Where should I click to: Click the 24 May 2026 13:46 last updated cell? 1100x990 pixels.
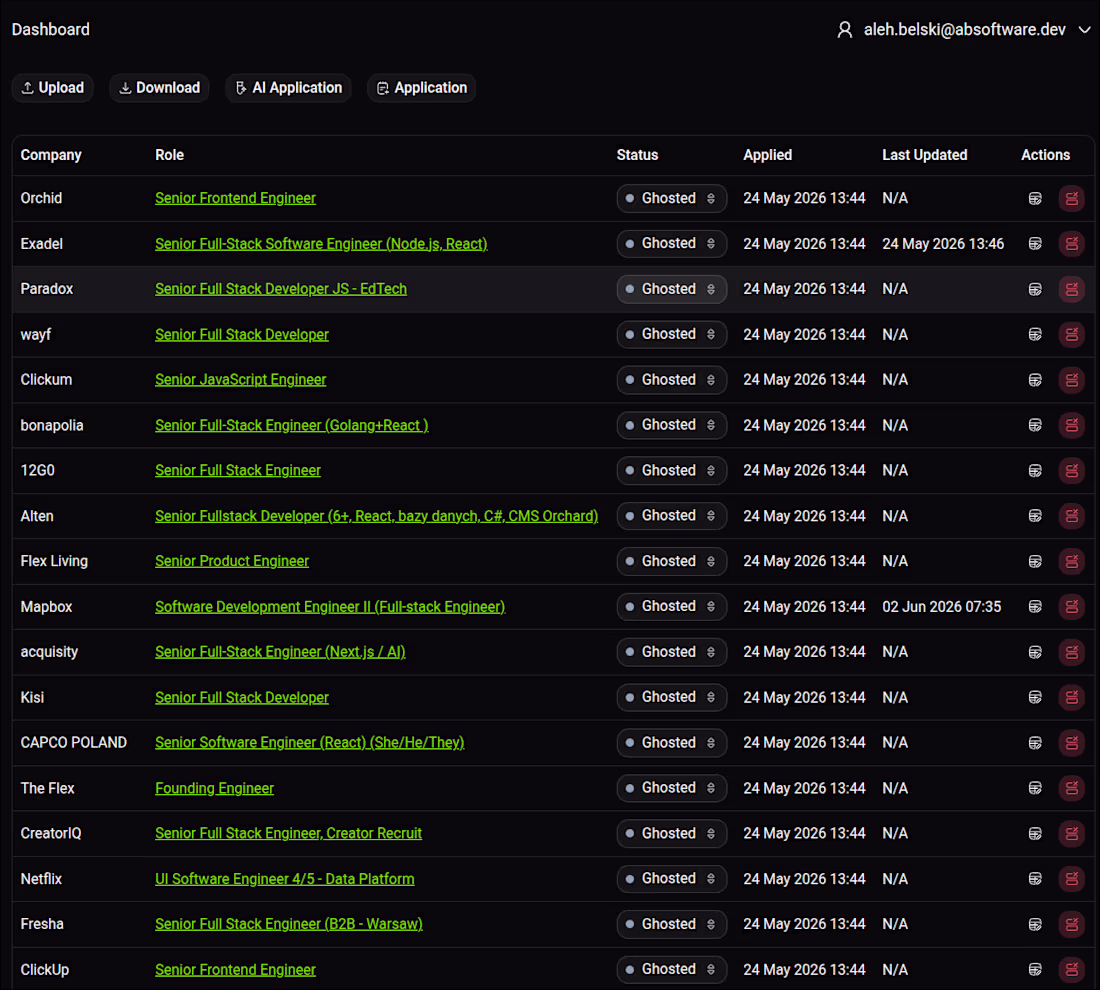[x=943, y=243]
